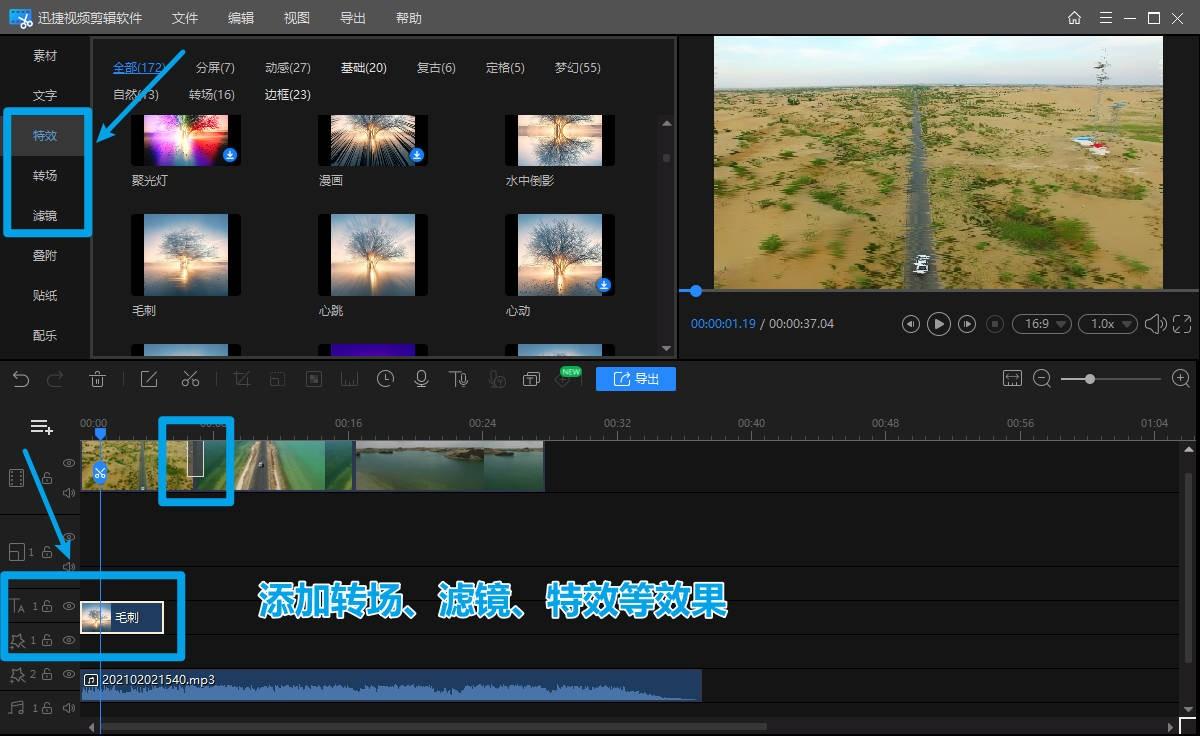Open the edit tool with the pencil icon
This screenshot has width=1200, height=736.
(x=149, y=379)
